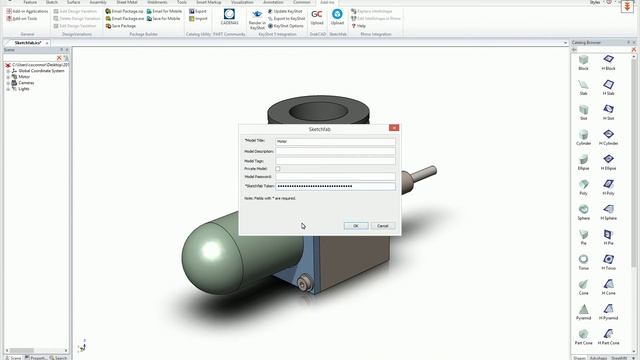Select the H Sphere shape in catalog

point(608,212)
